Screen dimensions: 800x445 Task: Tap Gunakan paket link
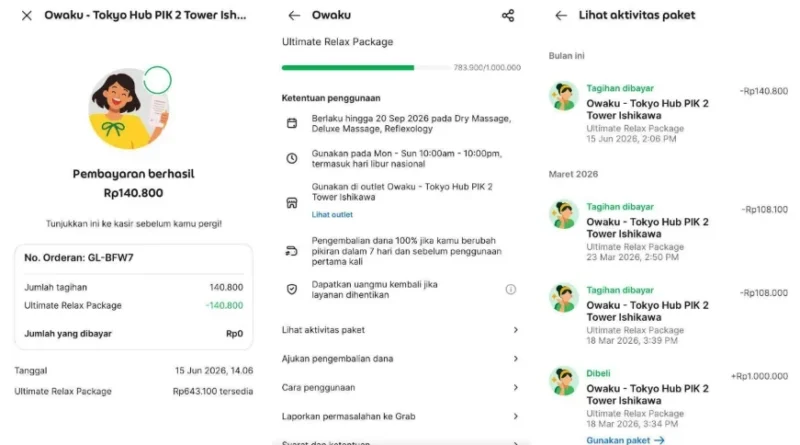(625, 440)
